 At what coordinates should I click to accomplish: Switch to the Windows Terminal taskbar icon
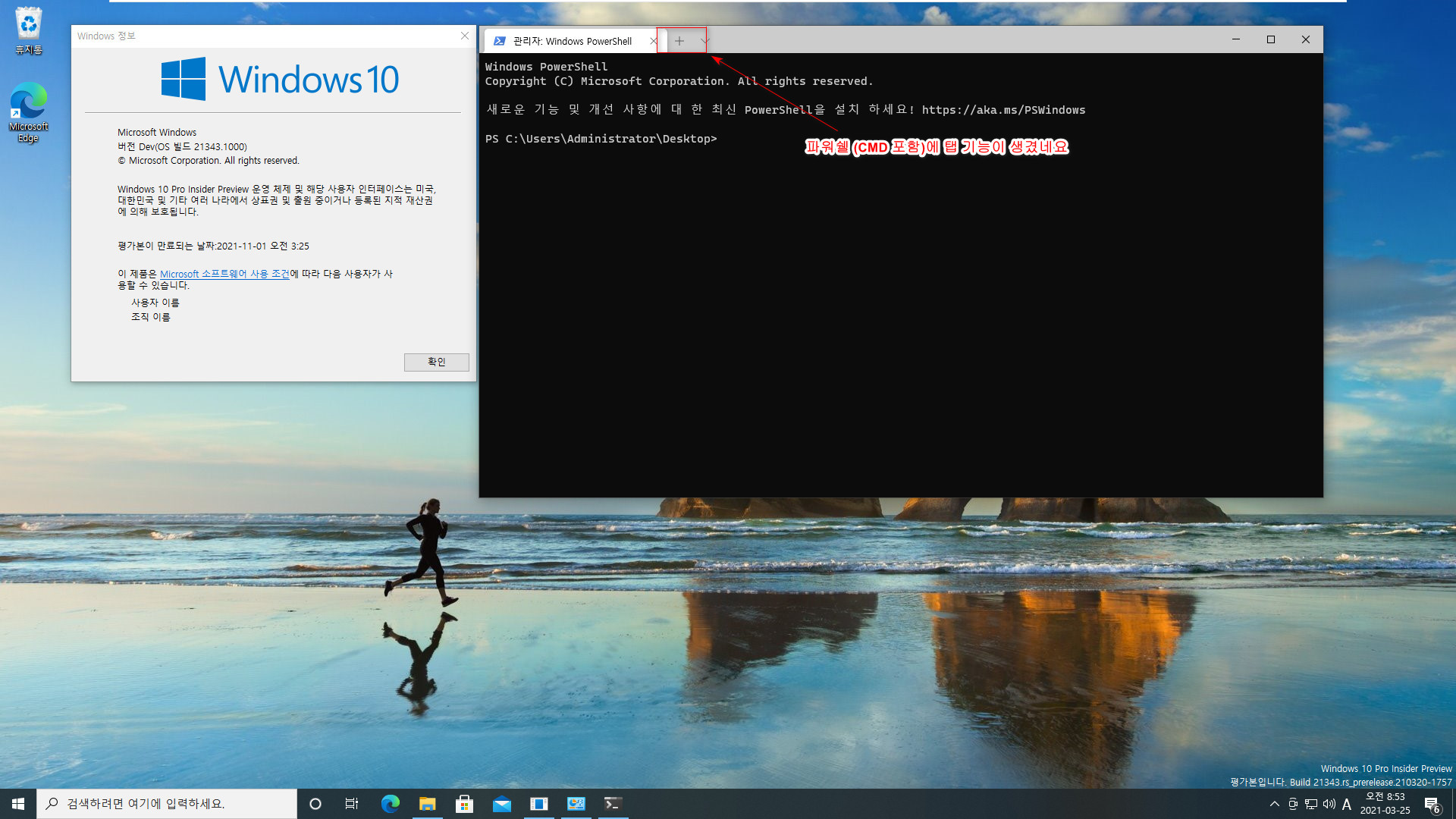613,804
